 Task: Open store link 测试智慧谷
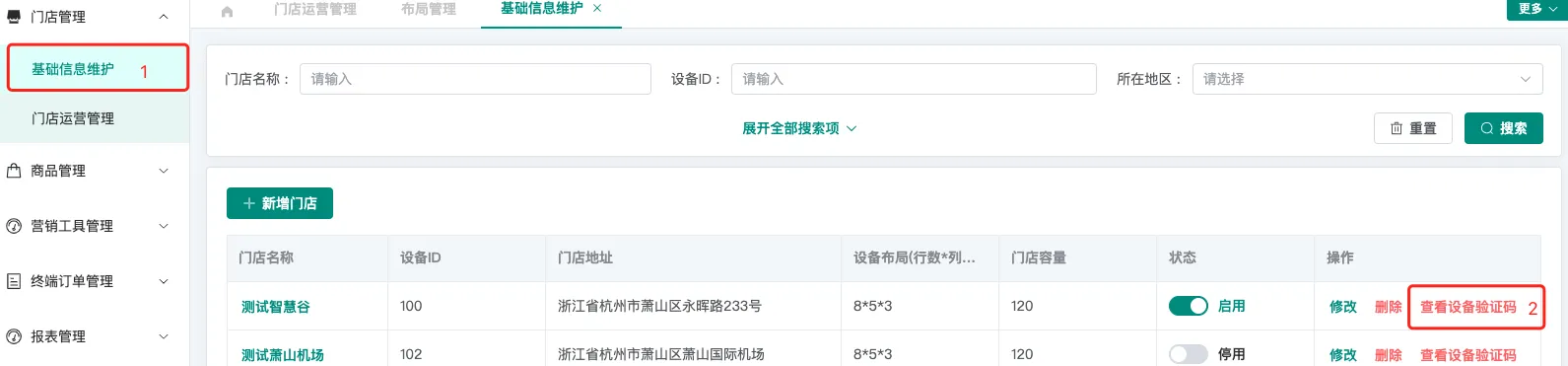click(x=276, y=307)
